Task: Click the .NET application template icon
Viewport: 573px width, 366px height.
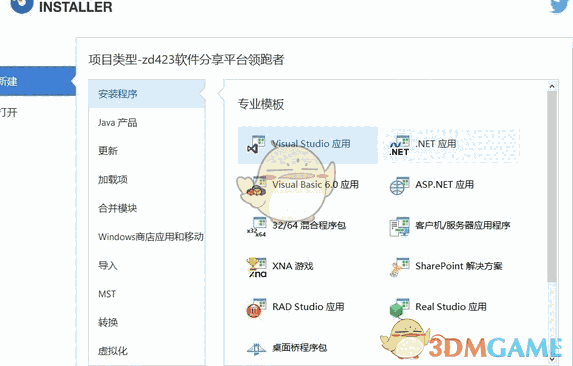Action: click(x=399, y=145)
